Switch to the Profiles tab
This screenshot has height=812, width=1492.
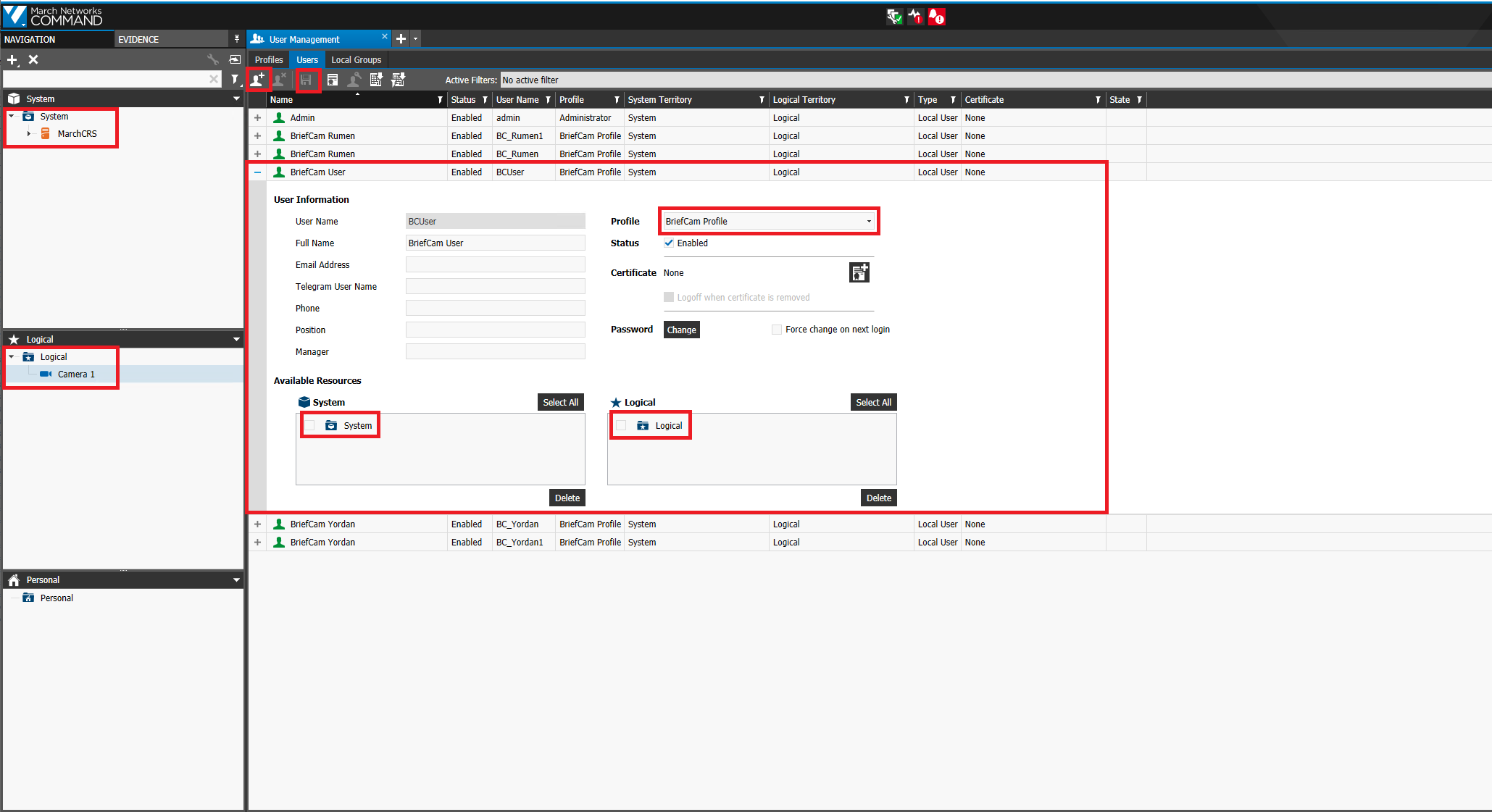[x=269, y=60]
